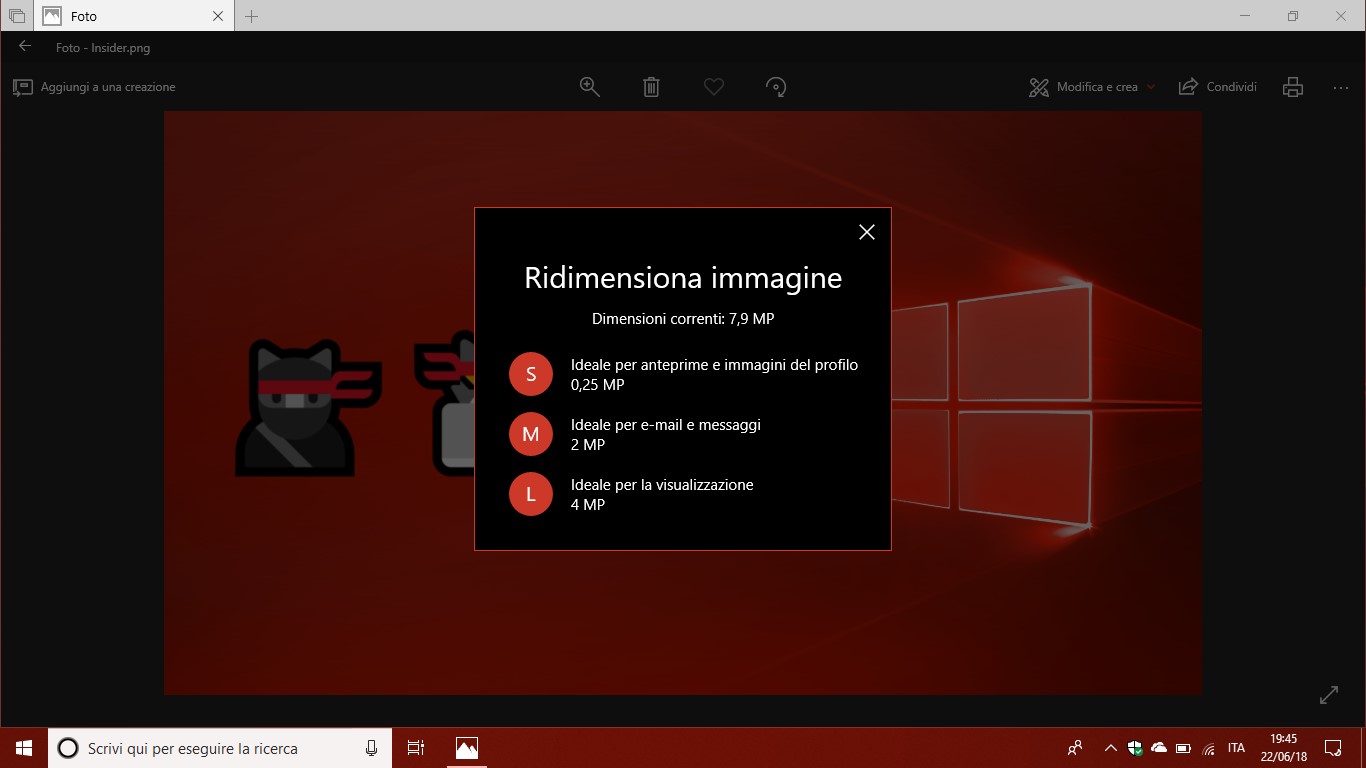Viewport: 1366px width, 768px height.
Task: Select 'Ideale per e-mail e messaggi'
Action: (x=666, y=425)
